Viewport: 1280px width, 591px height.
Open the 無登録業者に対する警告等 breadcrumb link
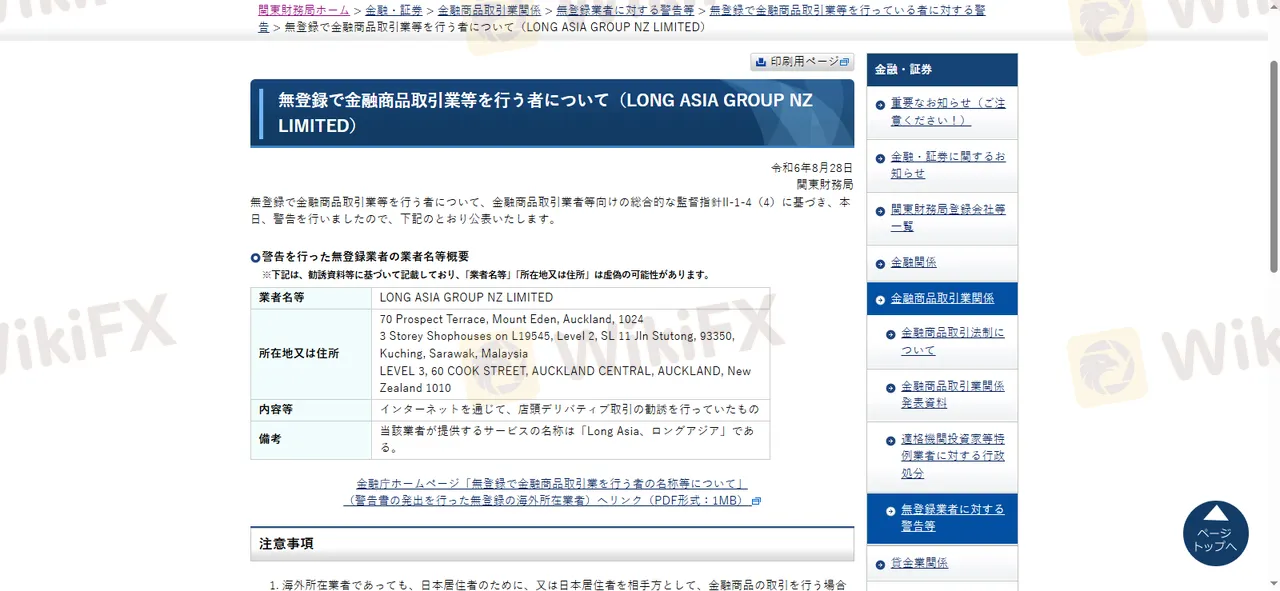coord(625,10)
